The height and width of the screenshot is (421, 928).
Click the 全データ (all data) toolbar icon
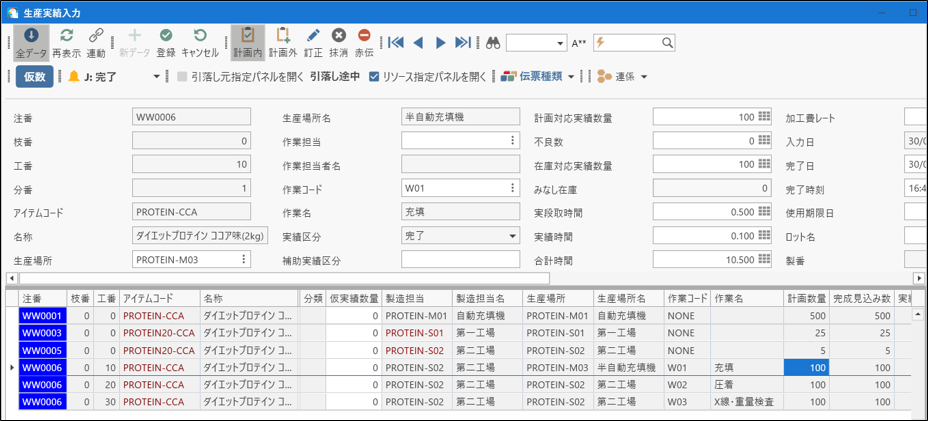coord(32,37)
